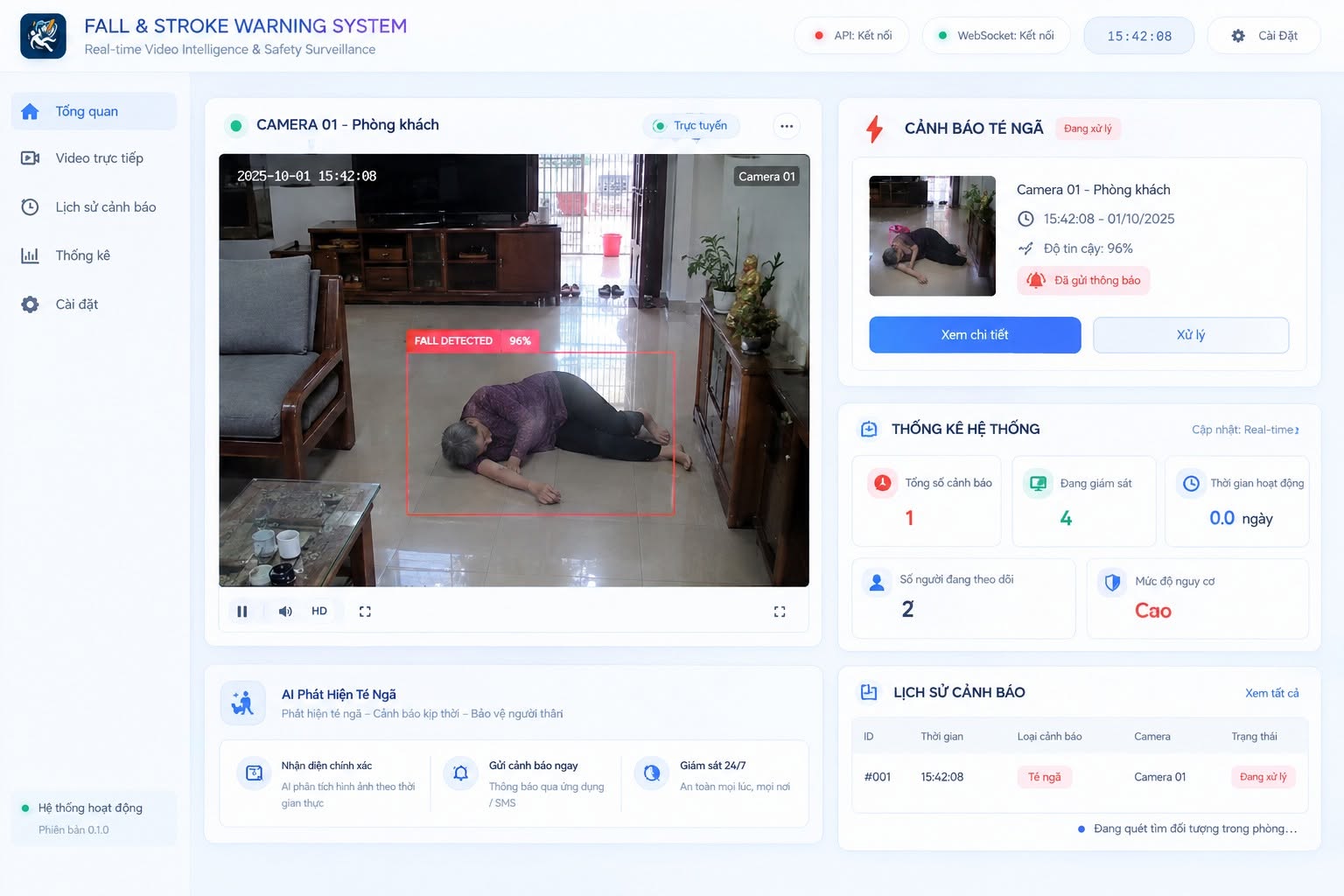Pause the Camera 01 video feed

pos(242,612)
